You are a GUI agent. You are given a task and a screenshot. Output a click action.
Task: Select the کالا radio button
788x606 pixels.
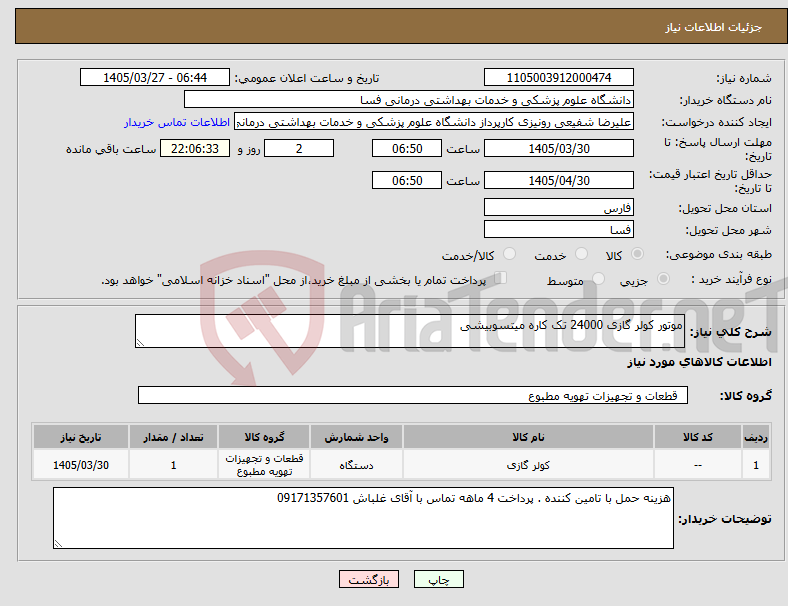[637, 254]
